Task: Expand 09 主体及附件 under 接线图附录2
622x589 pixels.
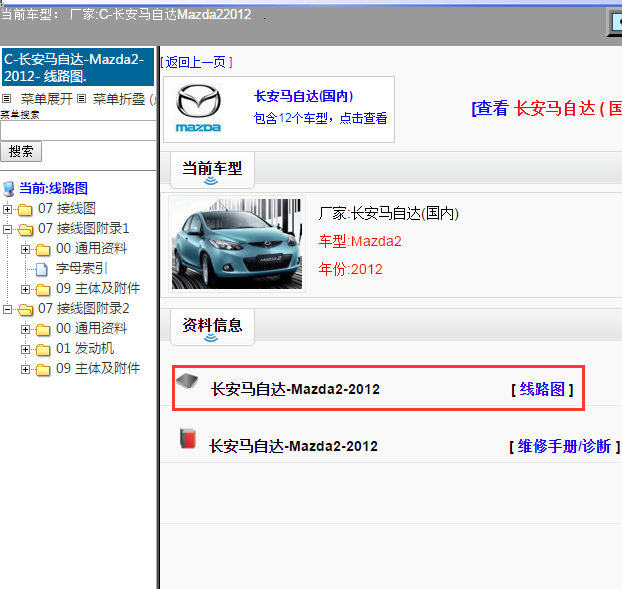Action: tap(25, 369)
